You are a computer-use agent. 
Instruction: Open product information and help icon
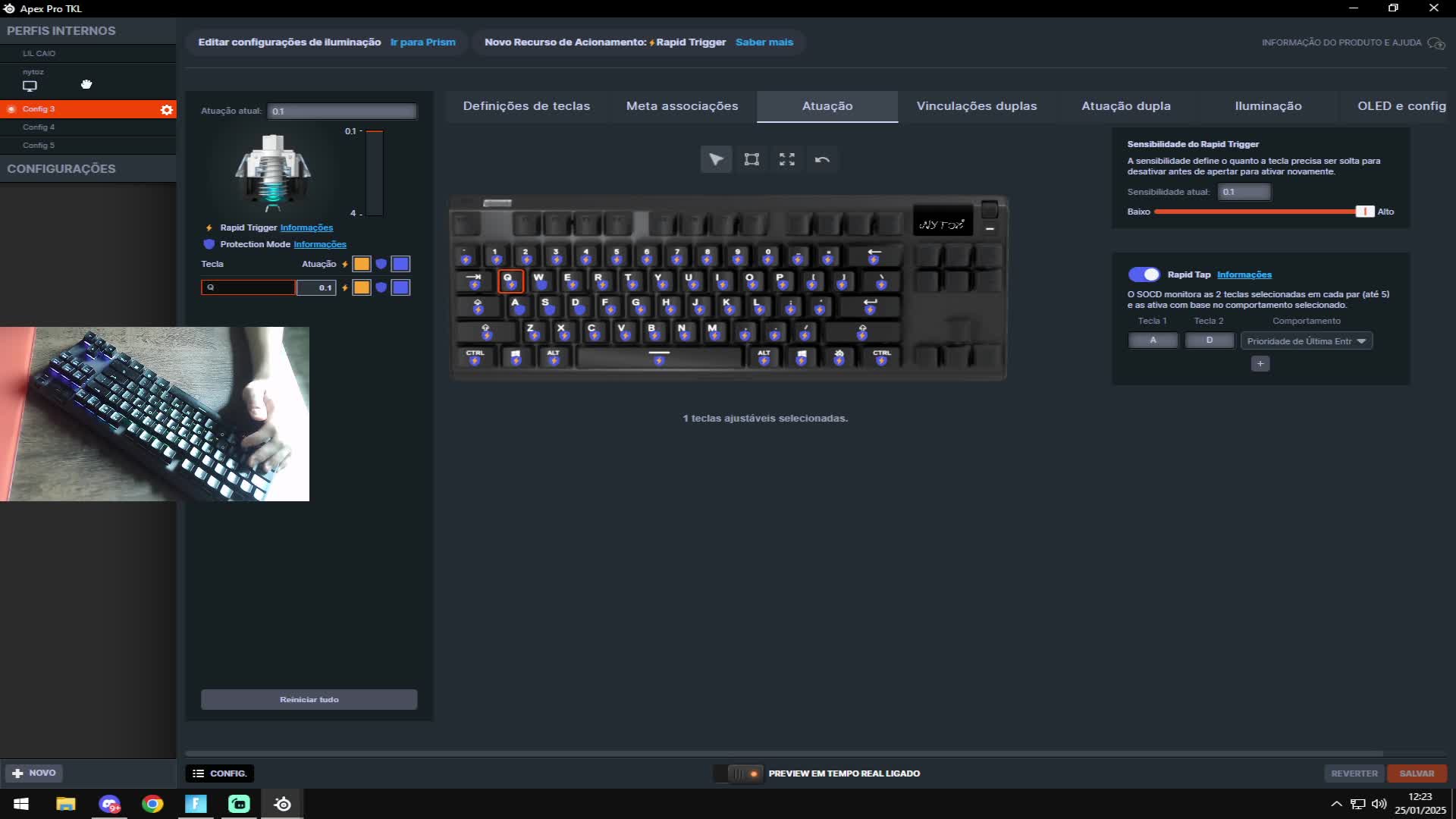click(x=1436, y=43)
